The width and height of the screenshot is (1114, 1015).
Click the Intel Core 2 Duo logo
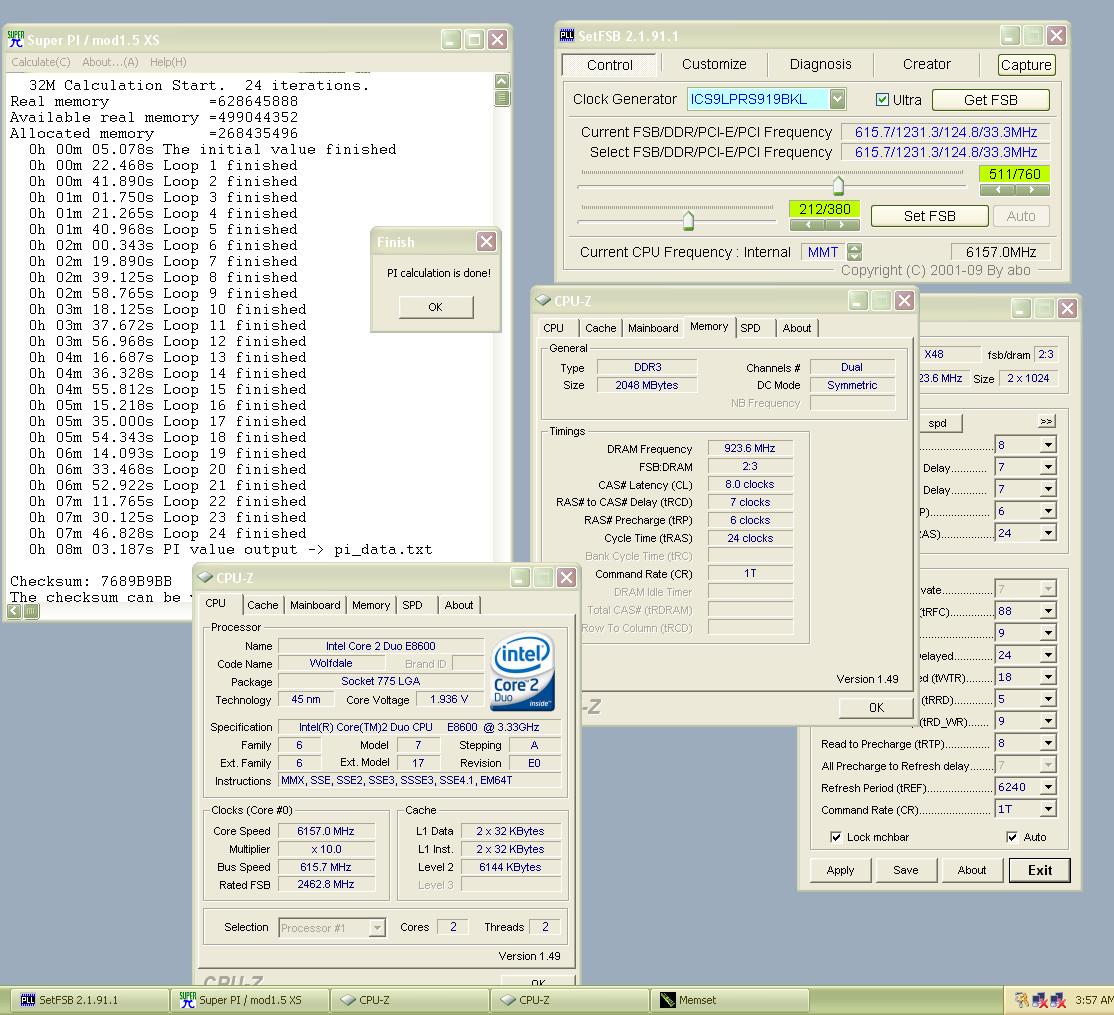point(524,671)
